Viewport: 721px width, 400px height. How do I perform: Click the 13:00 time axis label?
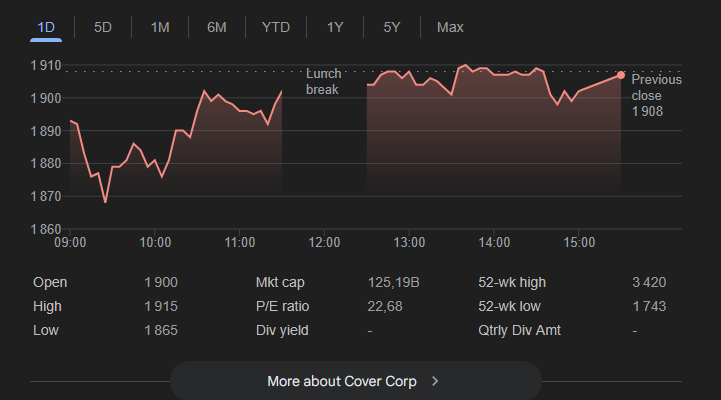click(x=409, y=242)
